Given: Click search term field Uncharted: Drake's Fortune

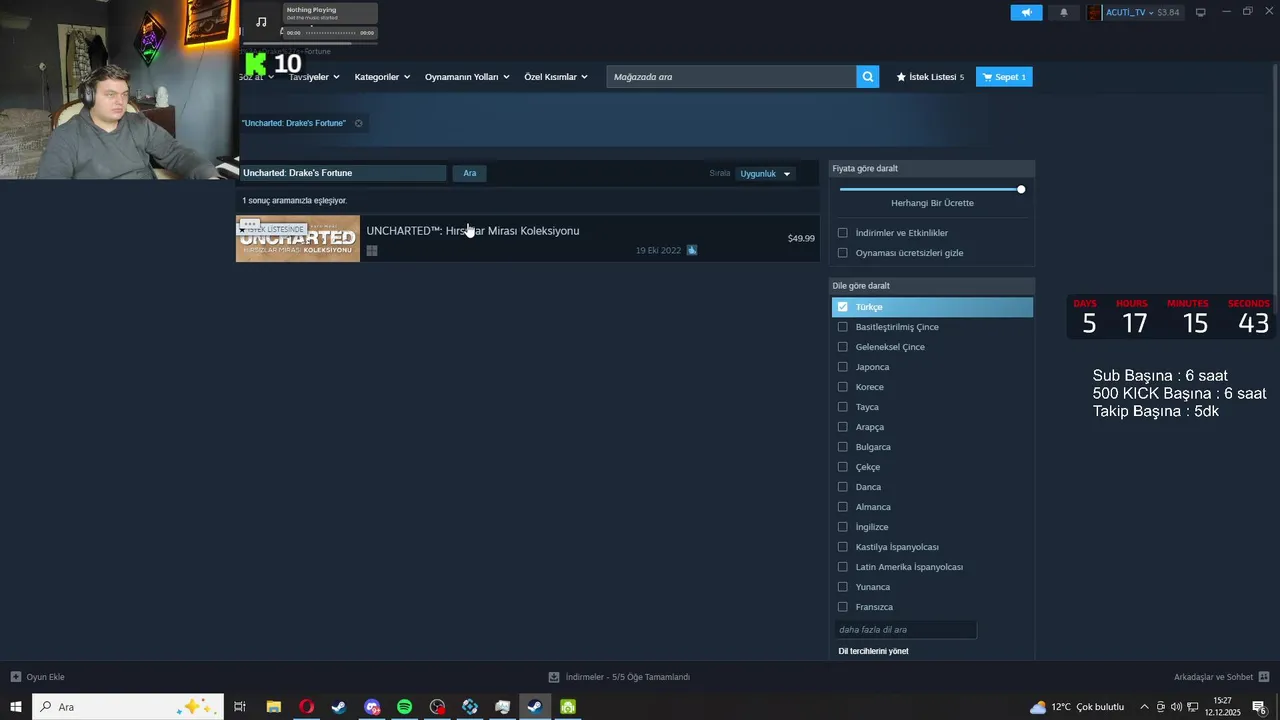Looking at the screenshot, I should coord(342,173).
